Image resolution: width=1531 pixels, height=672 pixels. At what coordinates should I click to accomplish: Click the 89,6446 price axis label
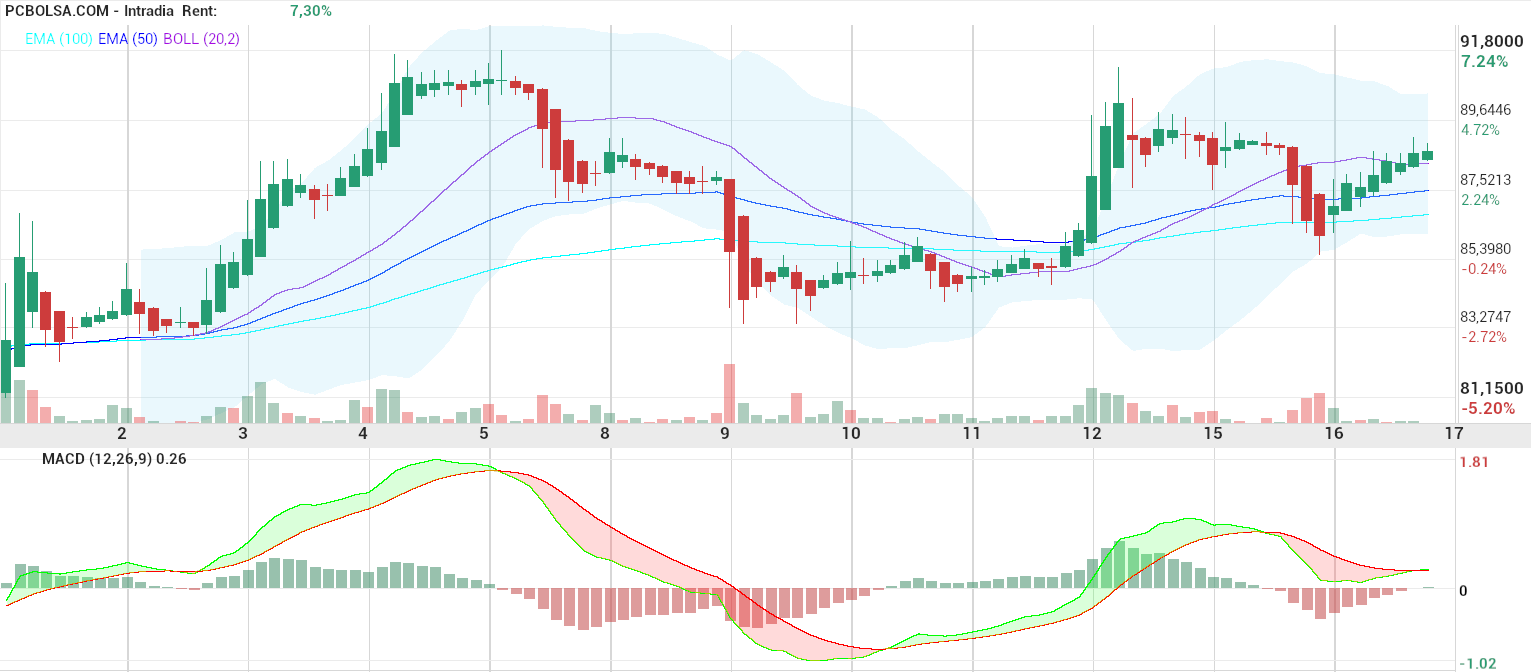tap(1486, 110)
